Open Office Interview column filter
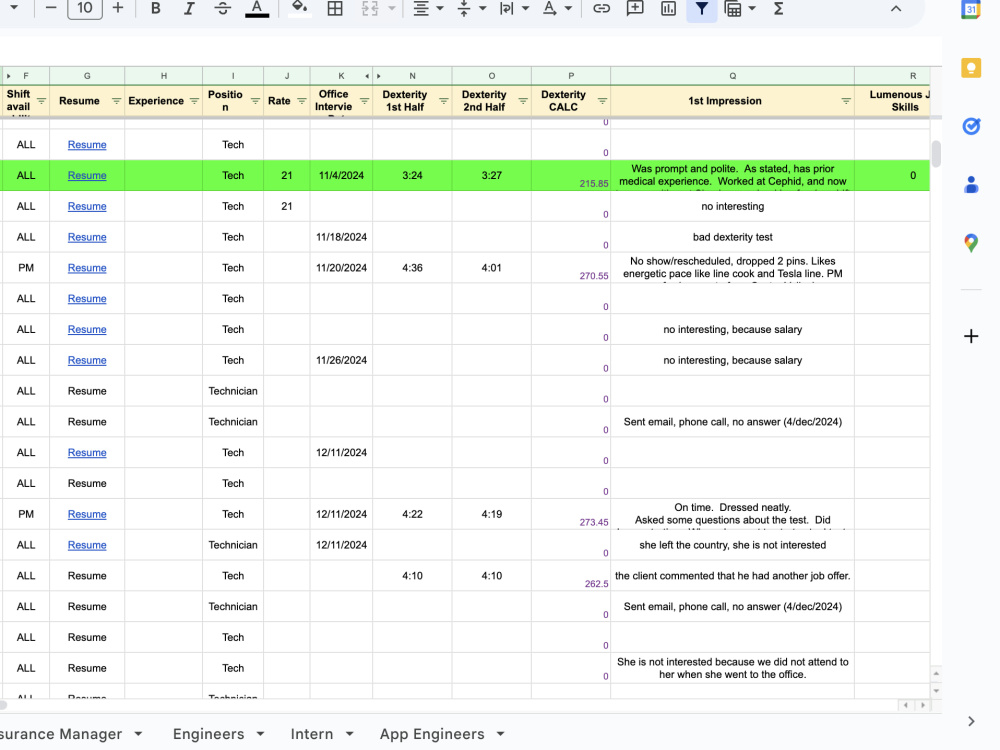1000x750 pixels. [364, 101]
